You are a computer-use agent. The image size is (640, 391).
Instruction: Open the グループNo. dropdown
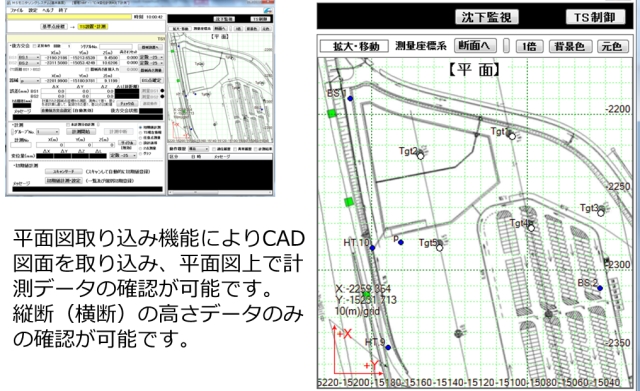(x=48, y=132)
